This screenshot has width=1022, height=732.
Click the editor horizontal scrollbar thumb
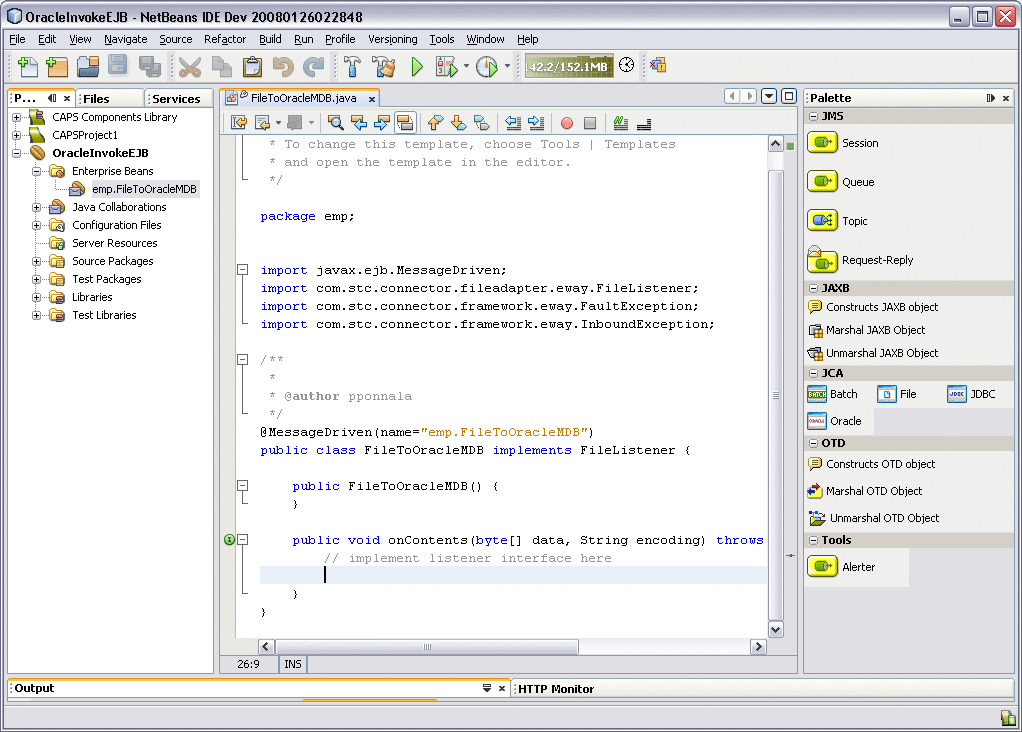click(x=428, y=647)
